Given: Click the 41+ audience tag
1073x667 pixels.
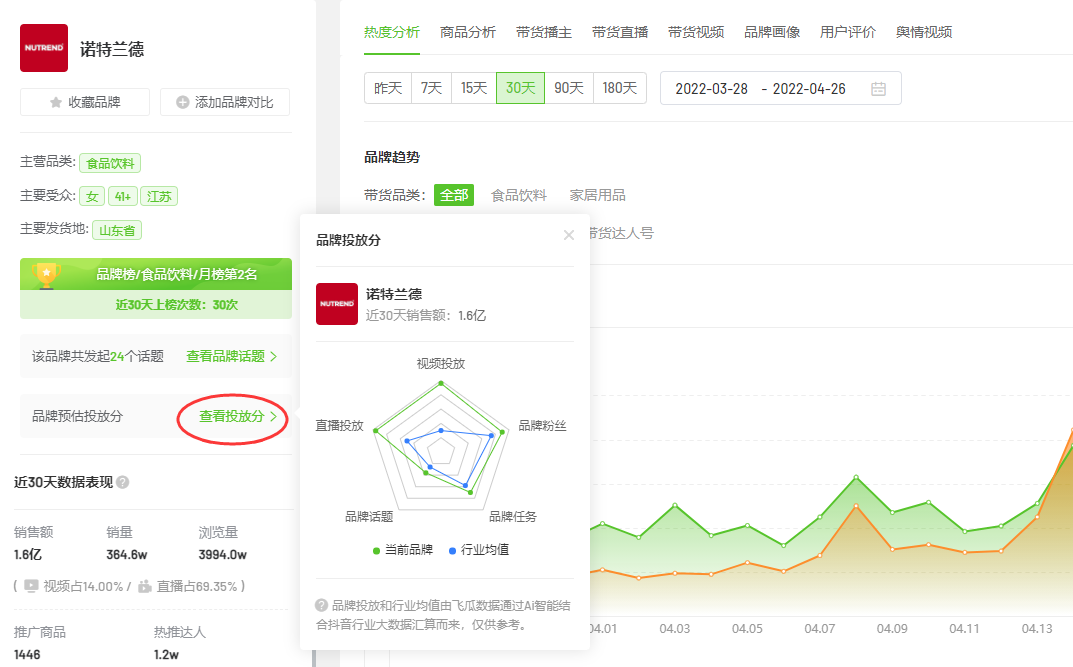Looking at the screenshot, I should click(122, 197).
